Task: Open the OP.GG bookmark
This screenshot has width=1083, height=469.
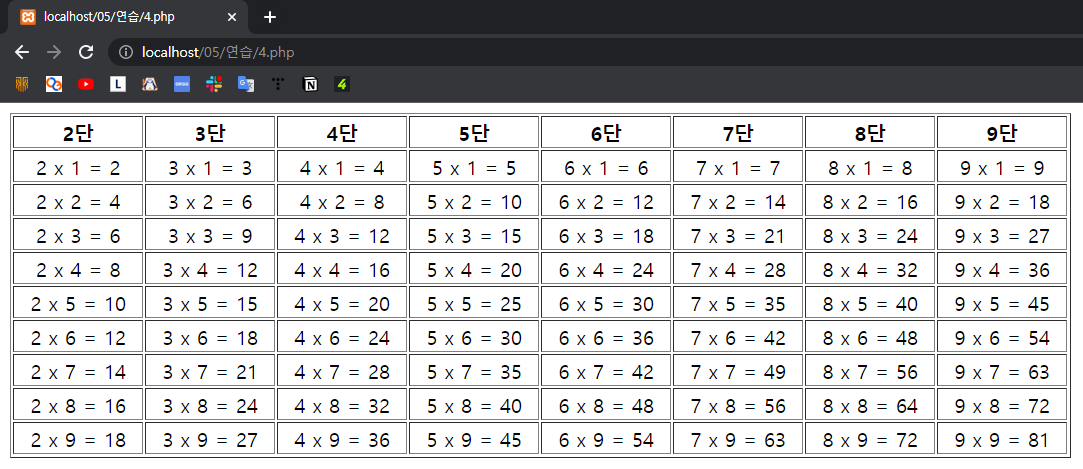Action: click(182, 84)
